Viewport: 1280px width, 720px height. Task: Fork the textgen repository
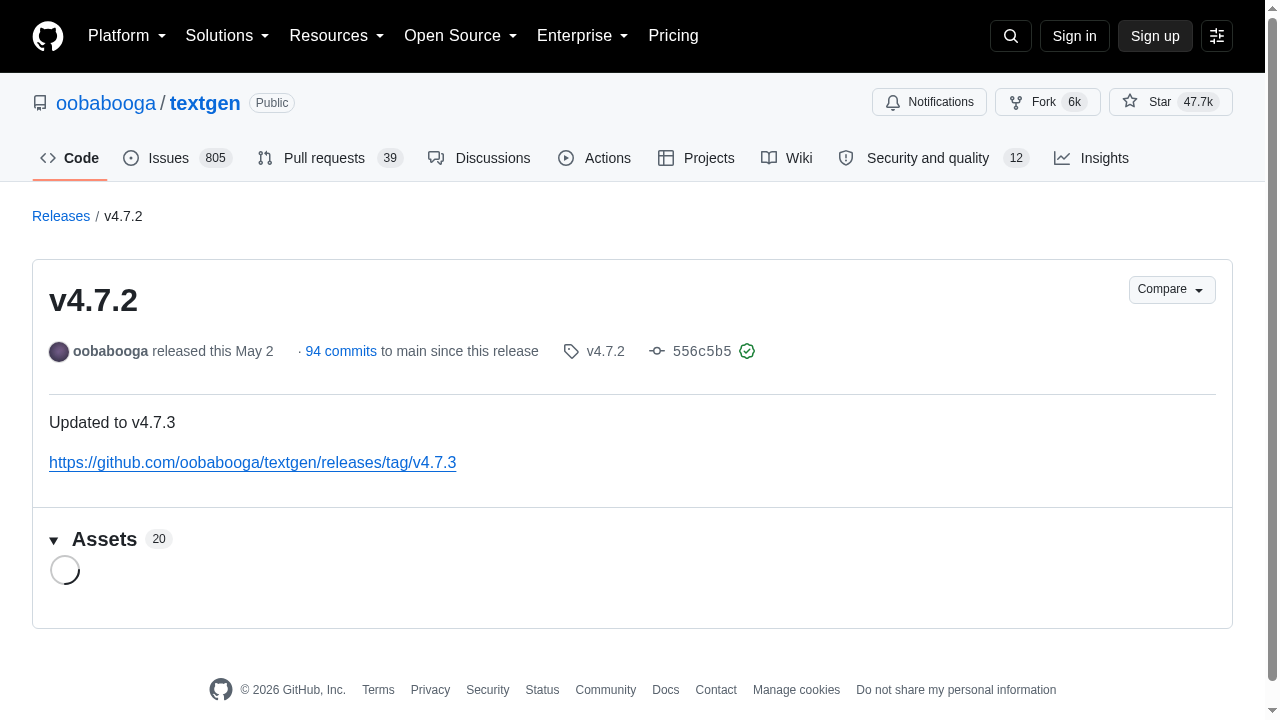(x=1047, y=102)
